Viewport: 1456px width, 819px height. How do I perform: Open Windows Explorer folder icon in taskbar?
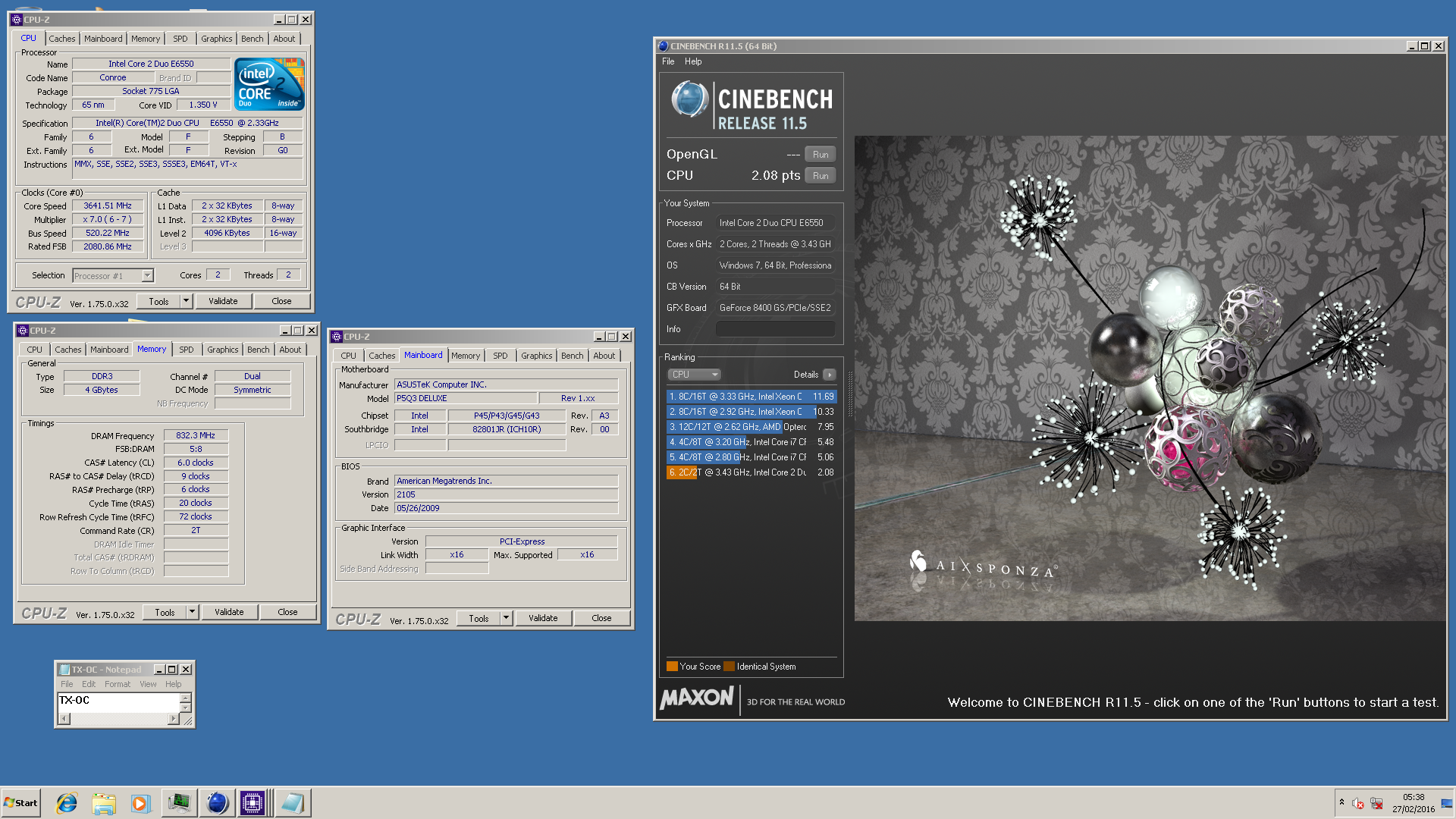104,803
